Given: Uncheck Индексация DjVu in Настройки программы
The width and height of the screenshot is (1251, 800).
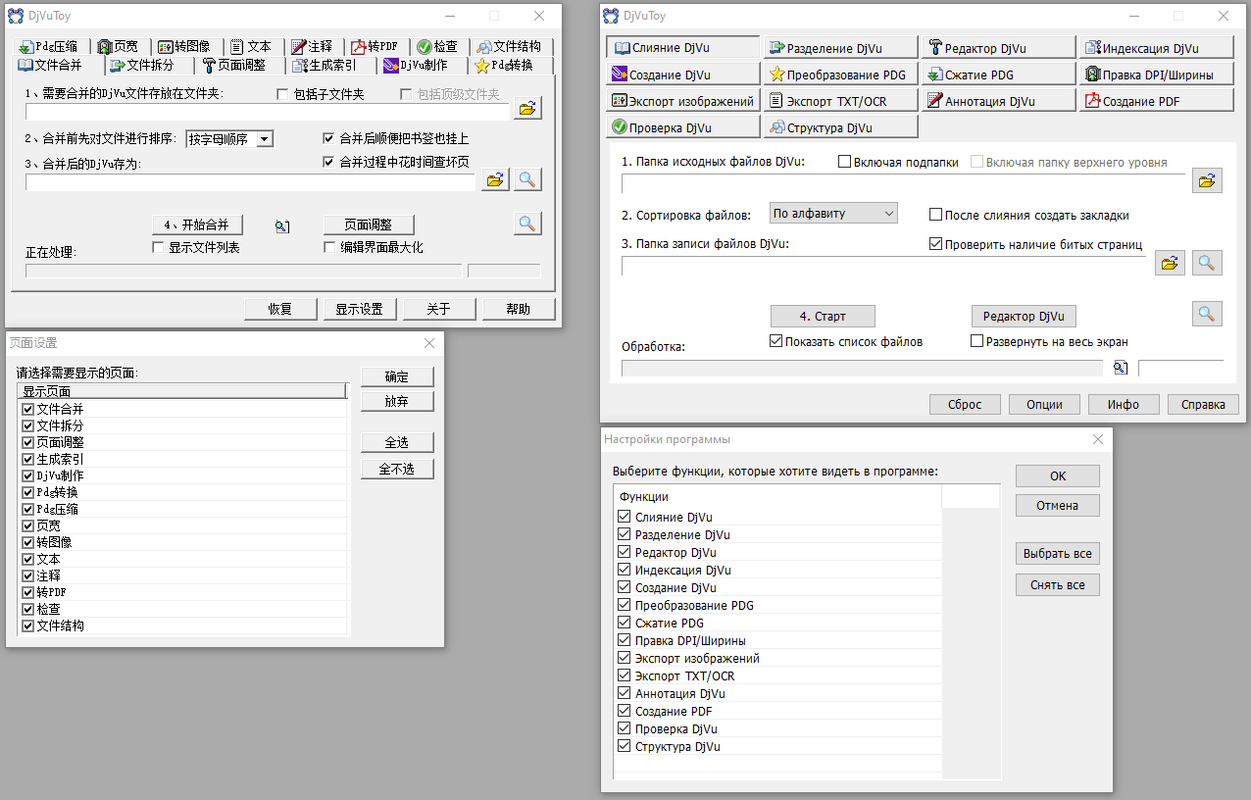Looking at the screenshot, I should point(624,570).
